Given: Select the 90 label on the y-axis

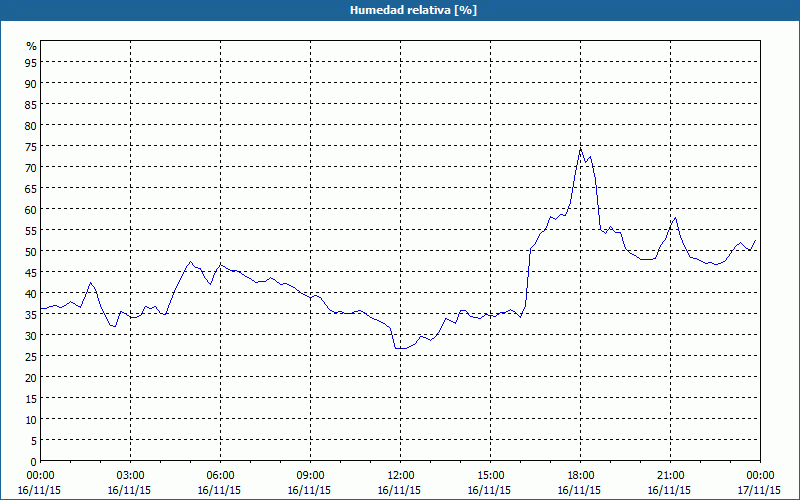Looking at the screenshot, I should [x=31, y=83].
